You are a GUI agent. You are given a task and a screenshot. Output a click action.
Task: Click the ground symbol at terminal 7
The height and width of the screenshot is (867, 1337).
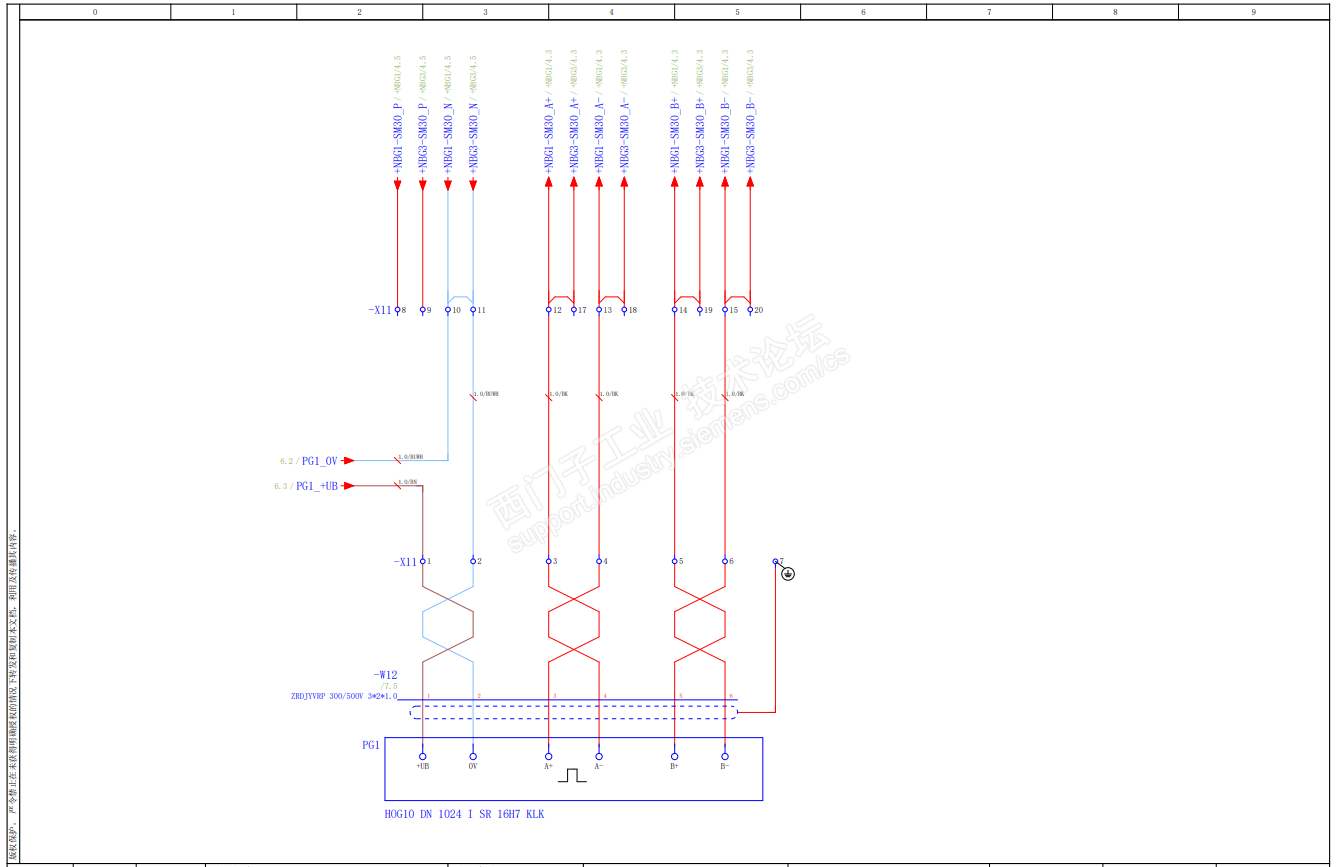pos(788,574)
